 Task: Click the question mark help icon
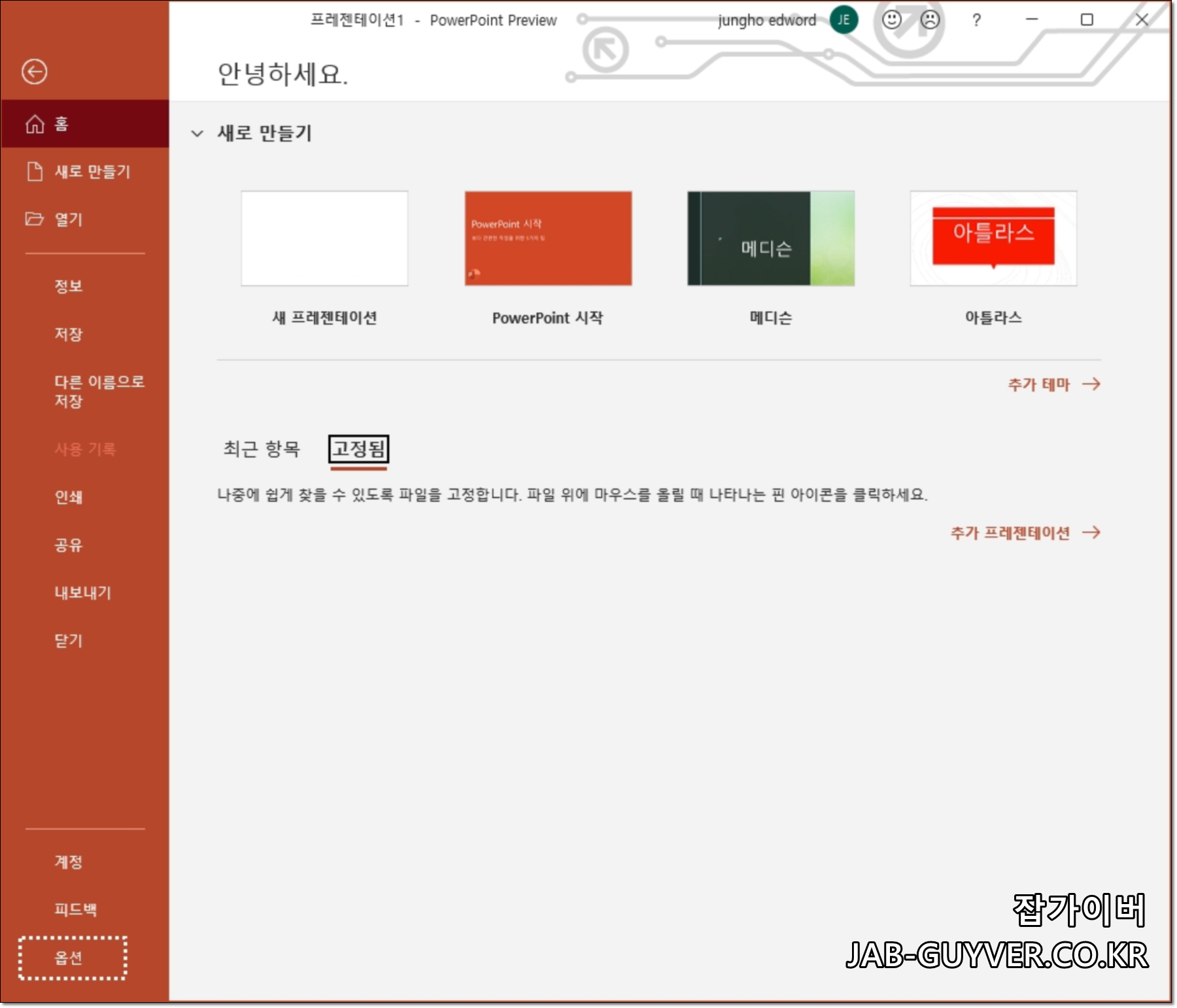pyautogui.click(x=976, y=20)
